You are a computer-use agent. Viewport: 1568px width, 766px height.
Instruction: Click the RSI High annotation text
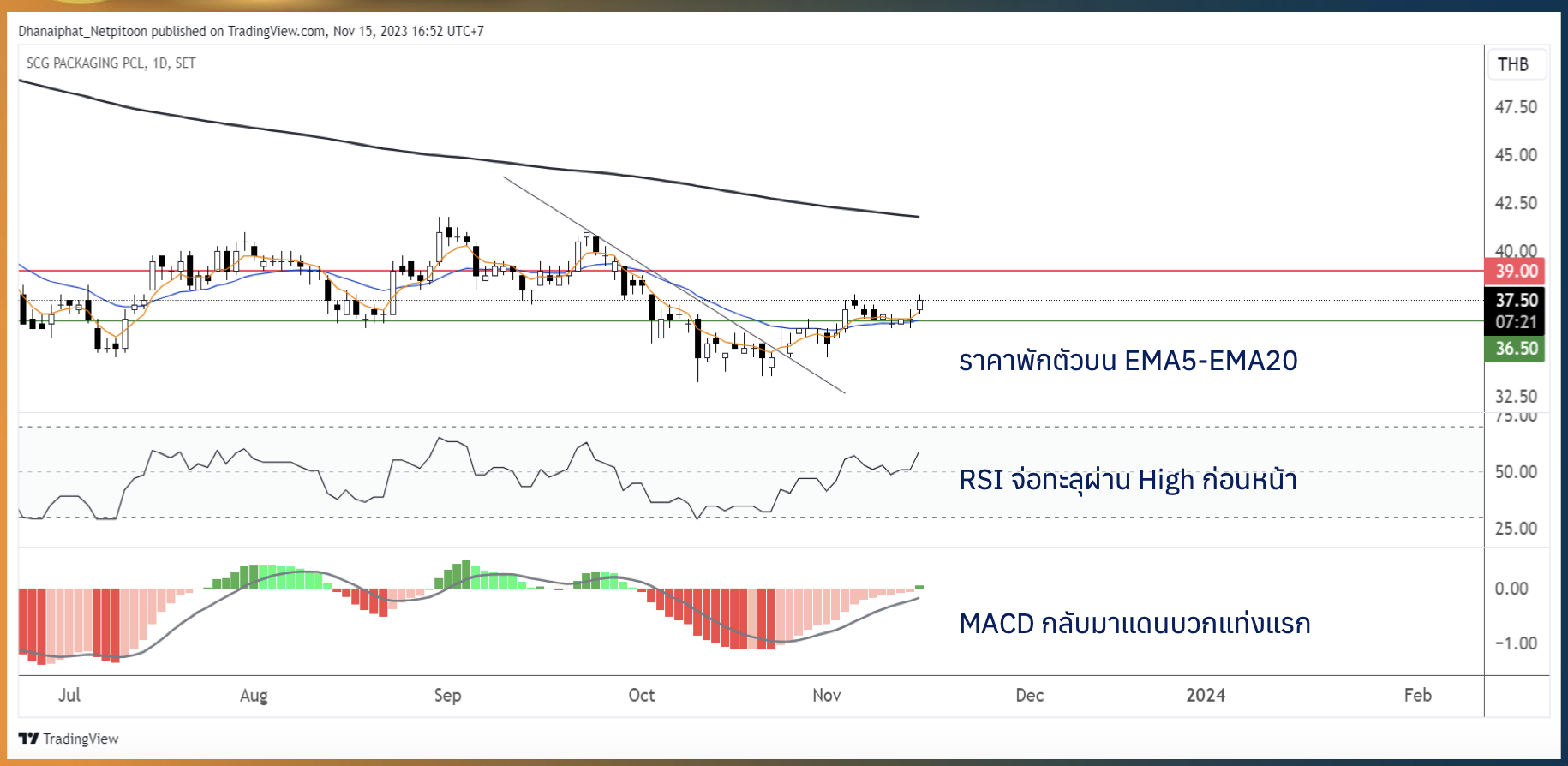[x=1128, y=479]
